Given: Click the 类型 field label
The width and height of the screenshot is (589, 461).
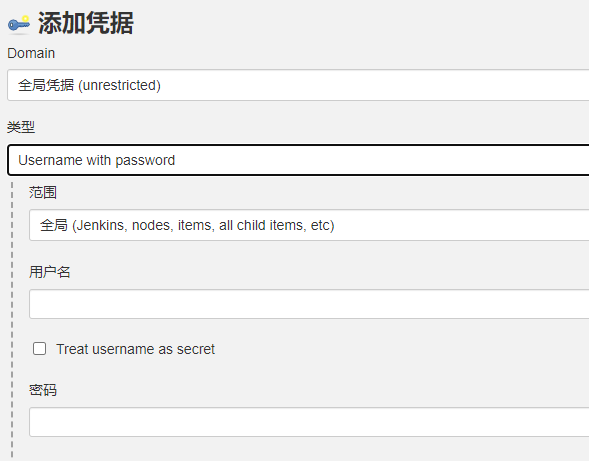Looking at the screenshot, I should click(21, 127).
